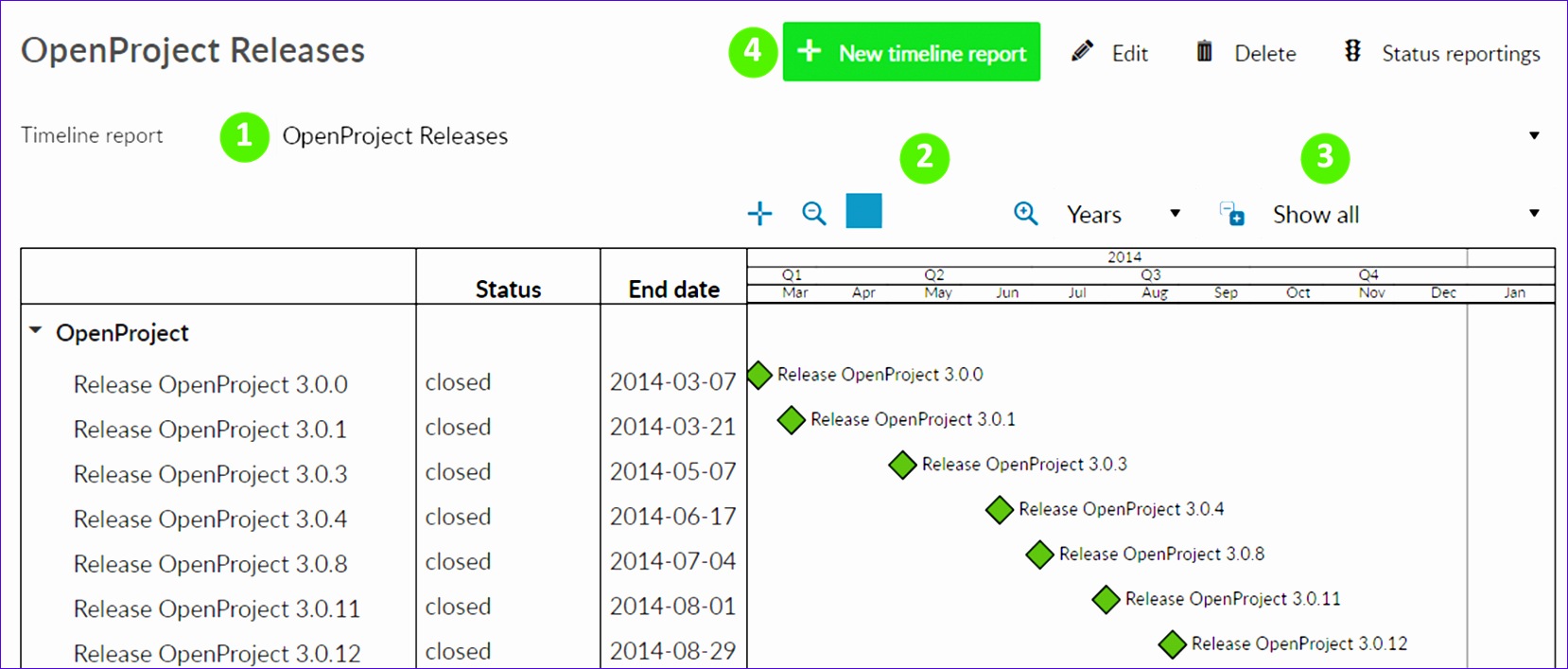Click end date 2014-06-17
The width and height of the screenshot is (1568, 669).
coord(672,518)
